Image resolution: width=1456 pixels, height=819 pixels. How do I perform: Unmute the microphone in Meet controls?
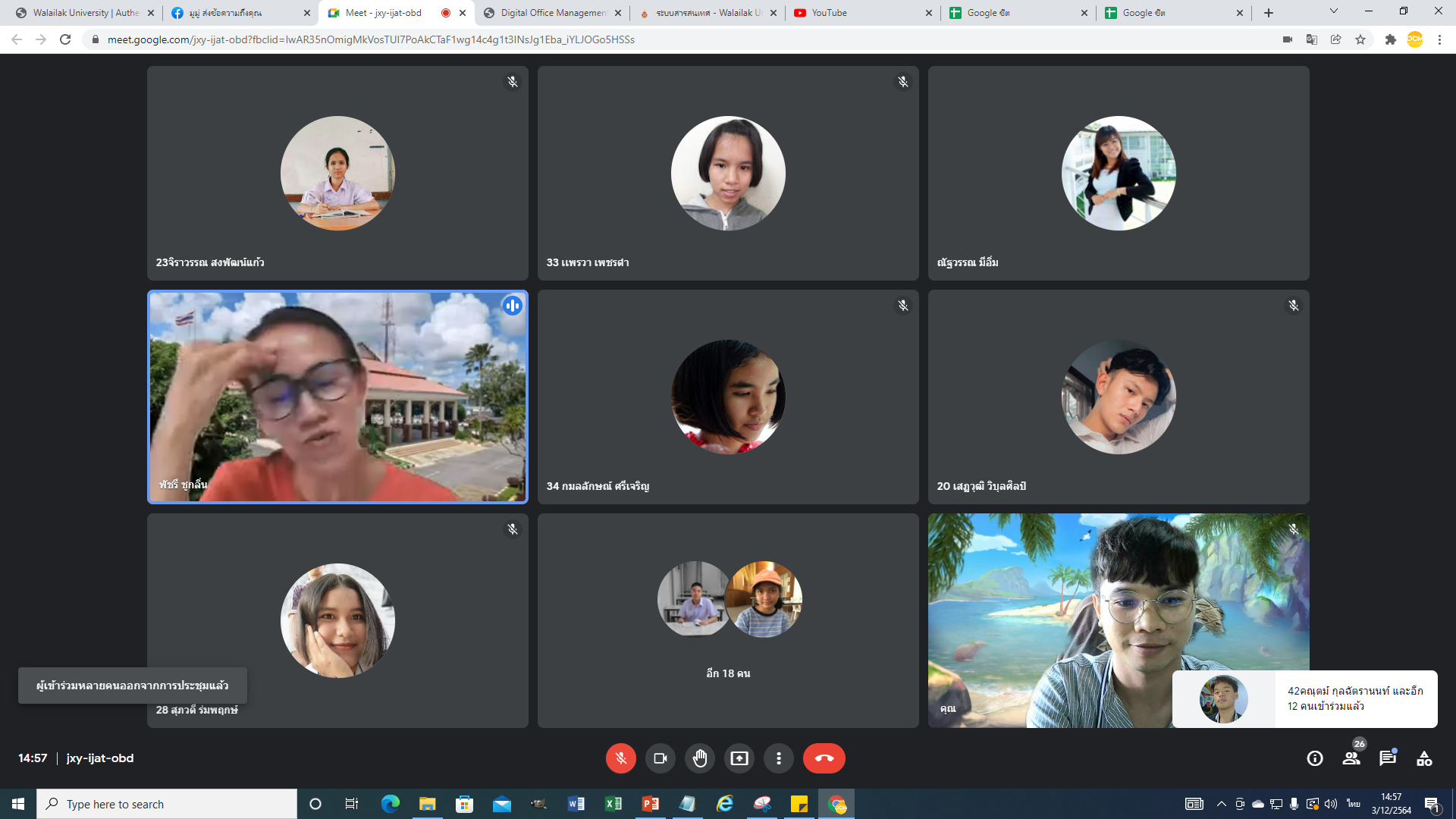tap(620, 758)
